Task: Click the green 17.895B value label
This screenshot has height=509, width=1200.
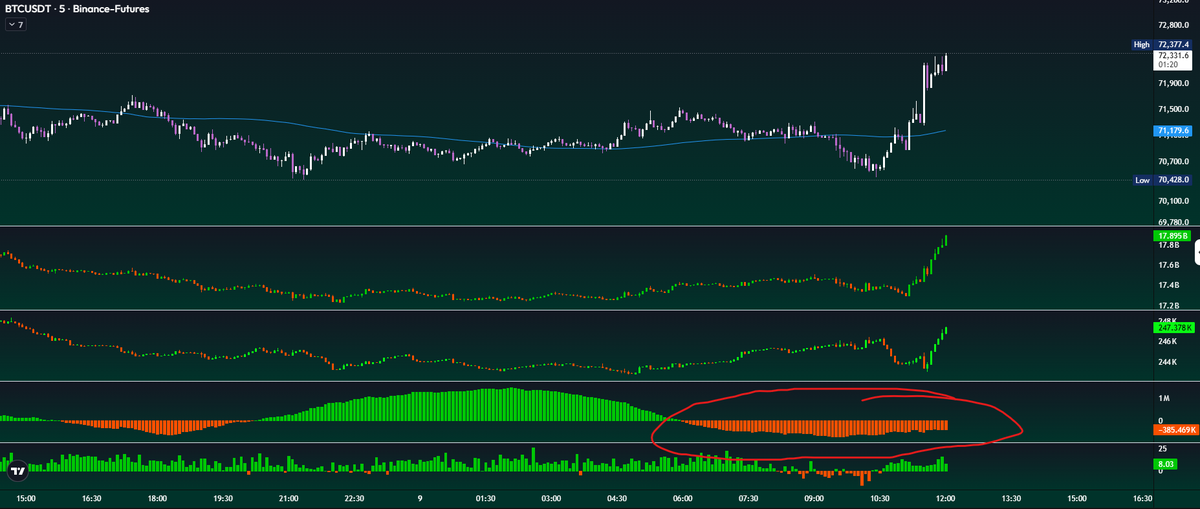Action: [1172, 235]
